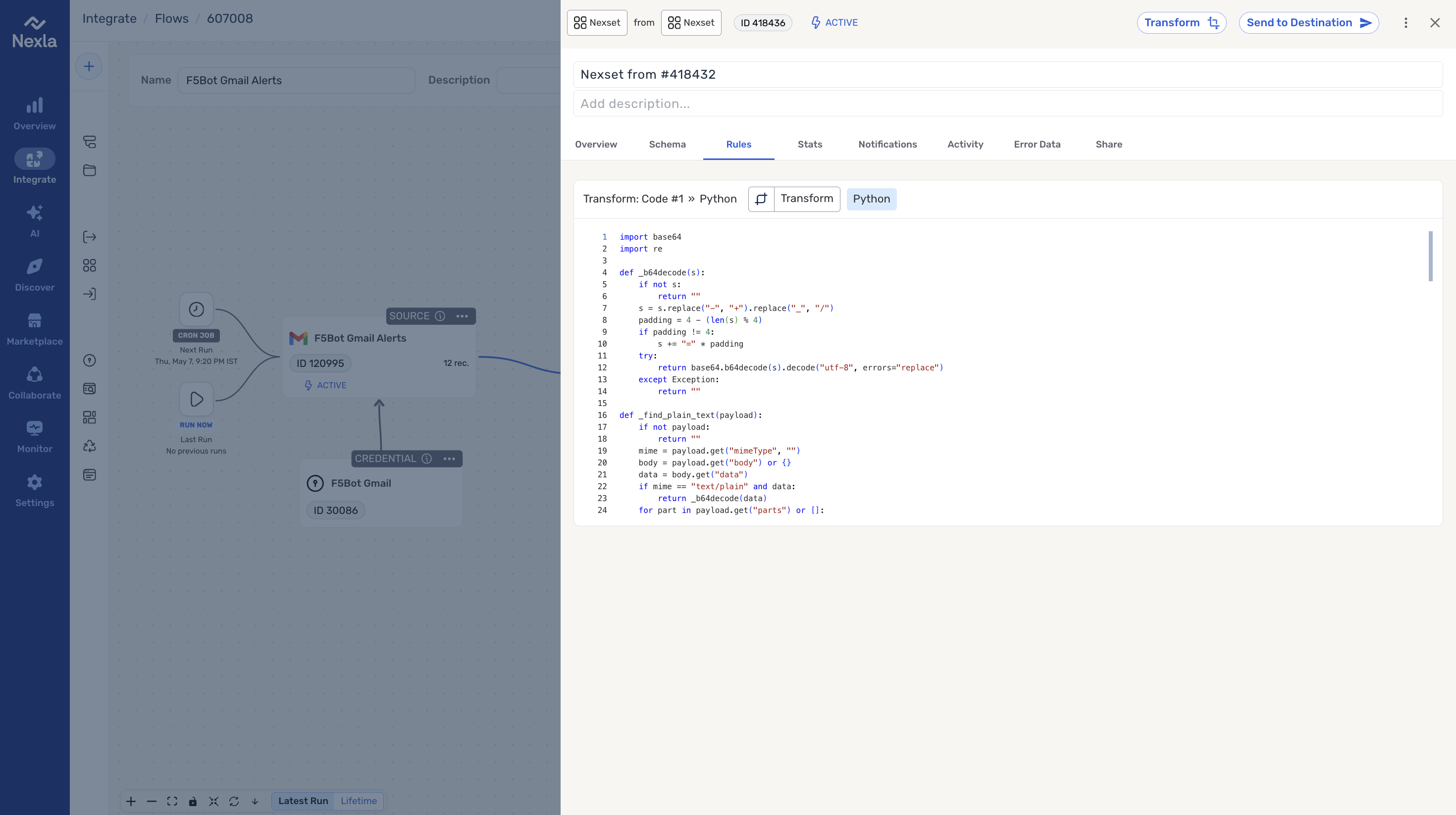Click the parent Nexset chip after 'from'
The height and width of the screenshot is (815, 1456).
point(691,23)
